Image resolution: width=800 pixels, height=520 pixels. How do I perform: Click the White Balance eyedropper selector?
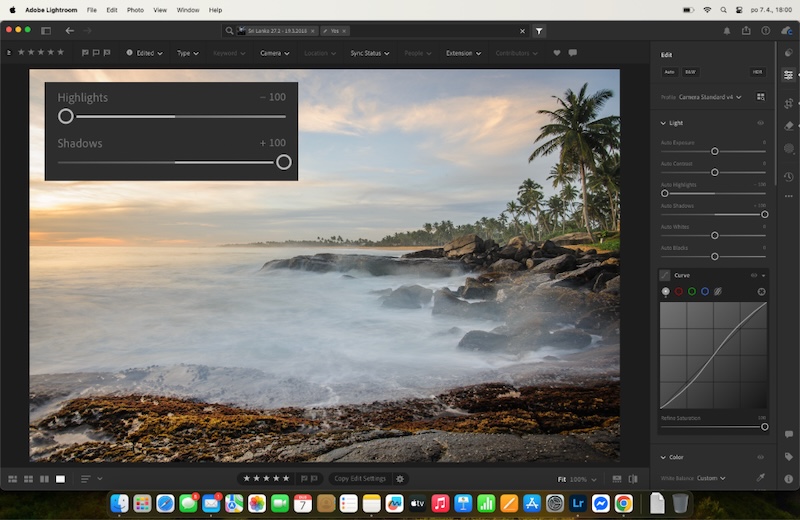point(760,478)
